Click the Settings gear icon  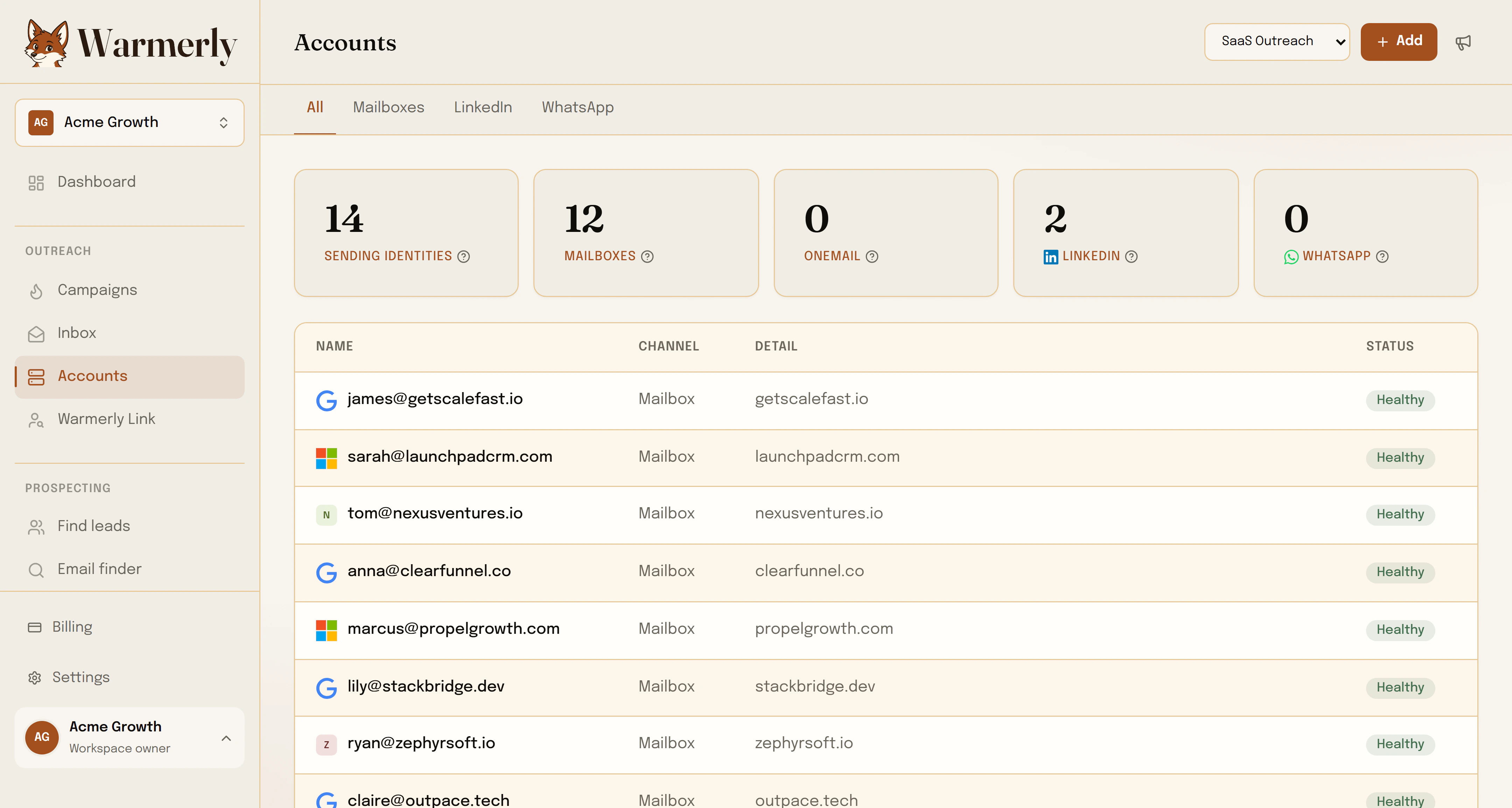tap(35, 678)
